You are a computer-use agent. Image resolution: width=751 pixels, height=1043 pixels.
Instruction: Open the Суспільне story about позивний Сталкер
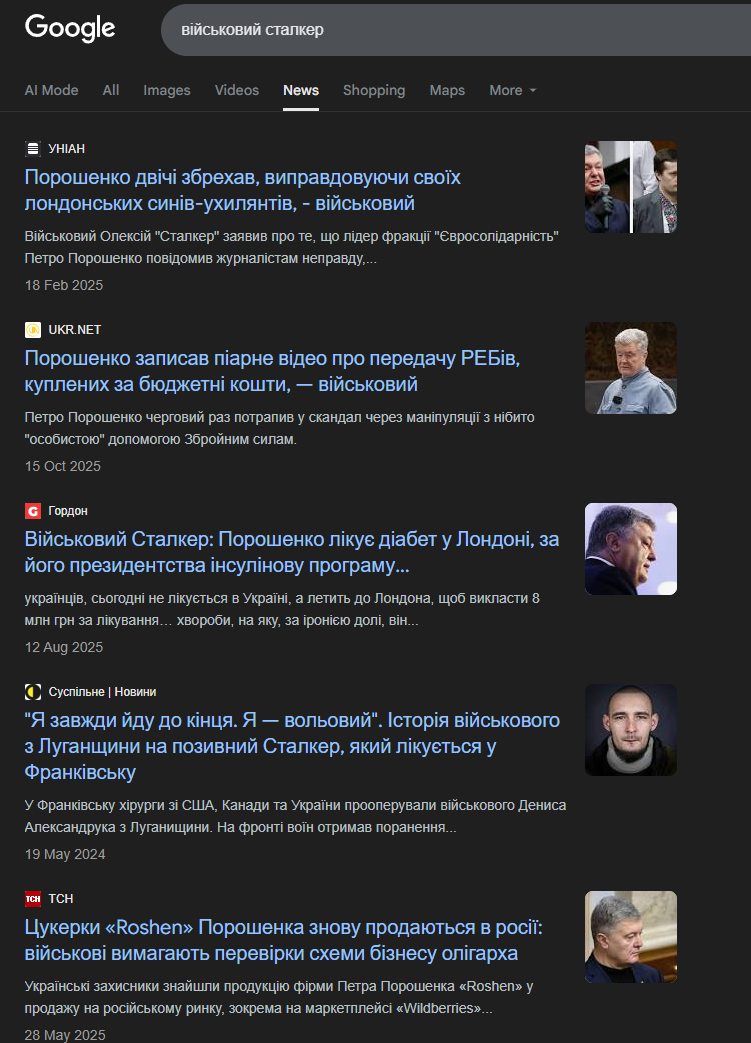tap(292, 746)
